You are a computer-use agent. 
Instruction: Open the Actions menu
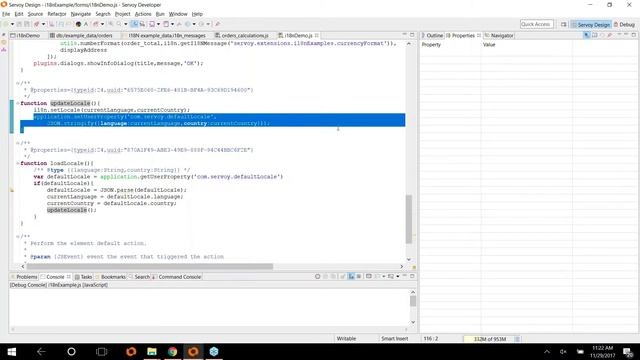[x=143, y=14]
